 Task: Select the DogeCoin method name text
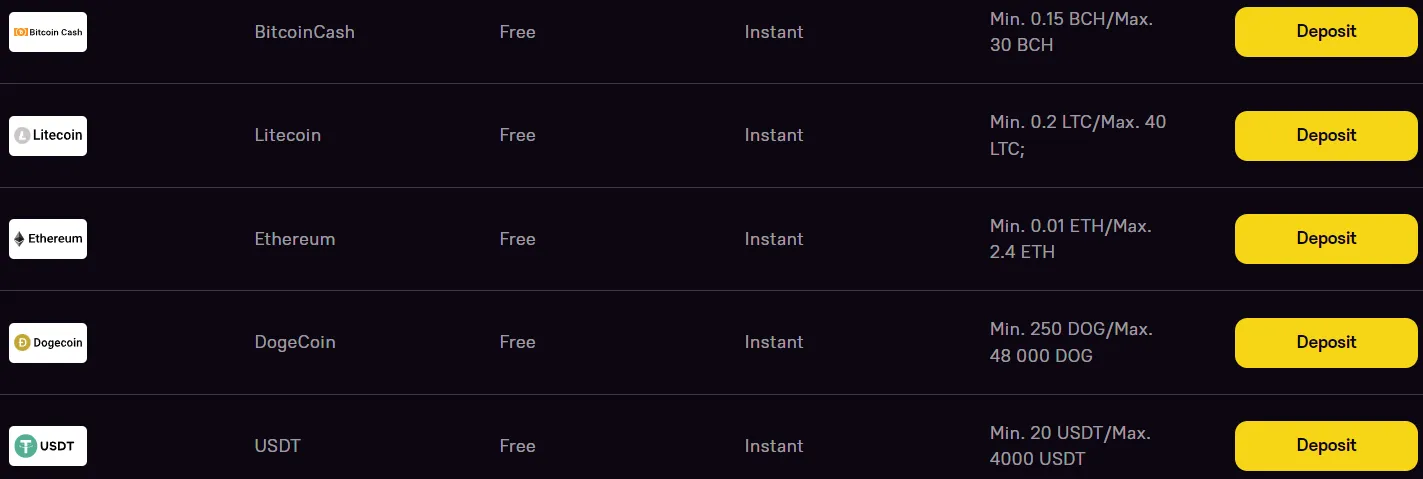pos(295,342)
